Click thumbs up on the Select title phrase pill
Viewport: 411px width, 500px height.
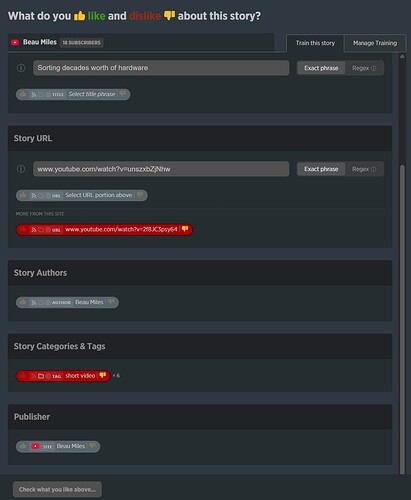tap(23, 94)
